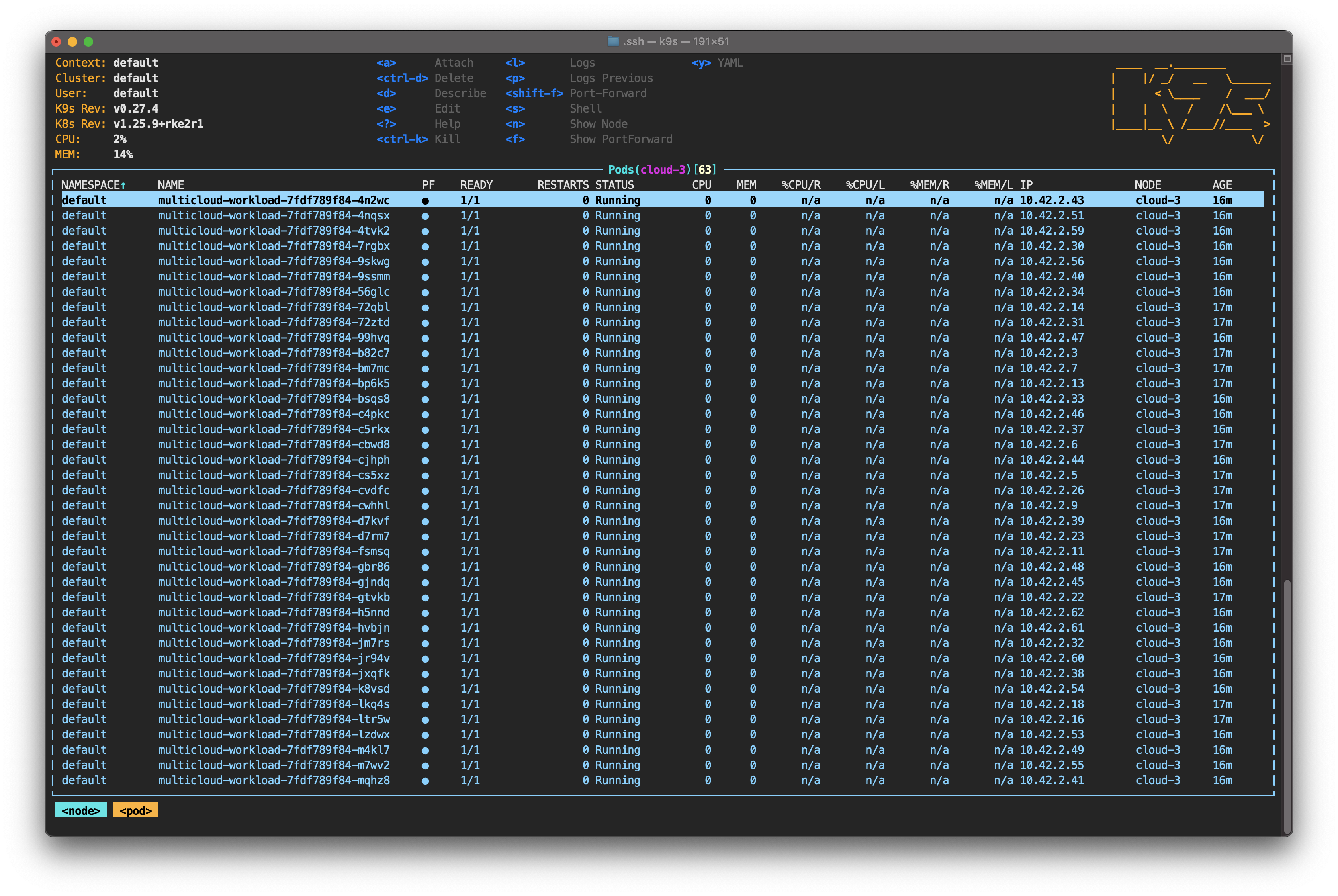Click the Show Node hint
1338x896 pixels.
pyautogui.click(x=598, y=124)
